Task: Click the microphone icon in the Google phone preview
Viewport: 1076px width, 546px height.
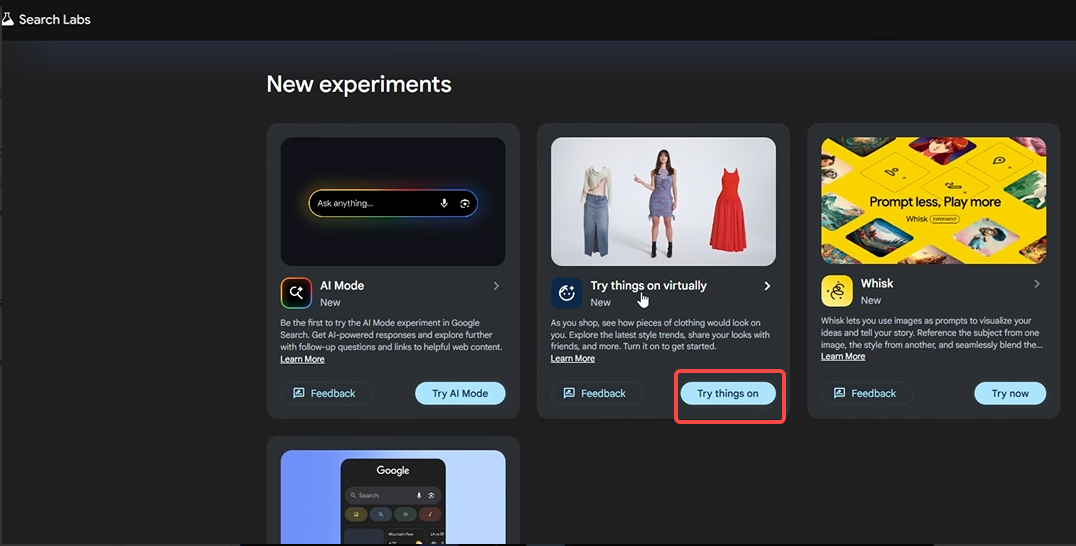Action: pos(419,495)
